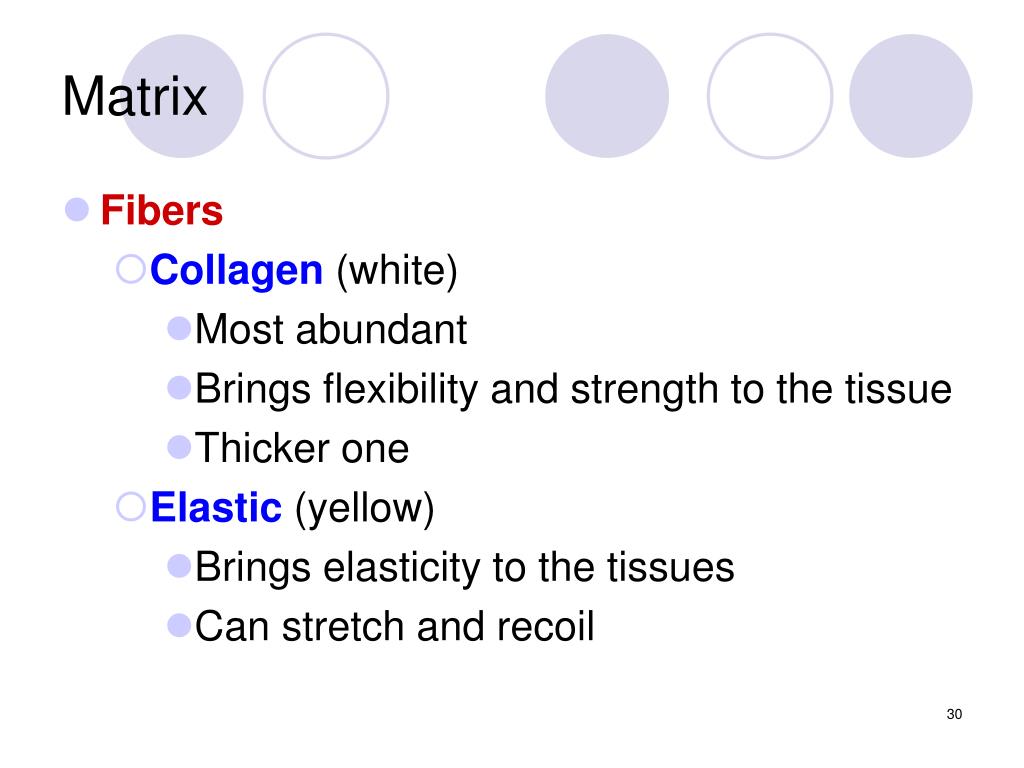Click the blue Elastic word
The height and width of the screenshot is (768, 1024).
[x=216, y=507]
